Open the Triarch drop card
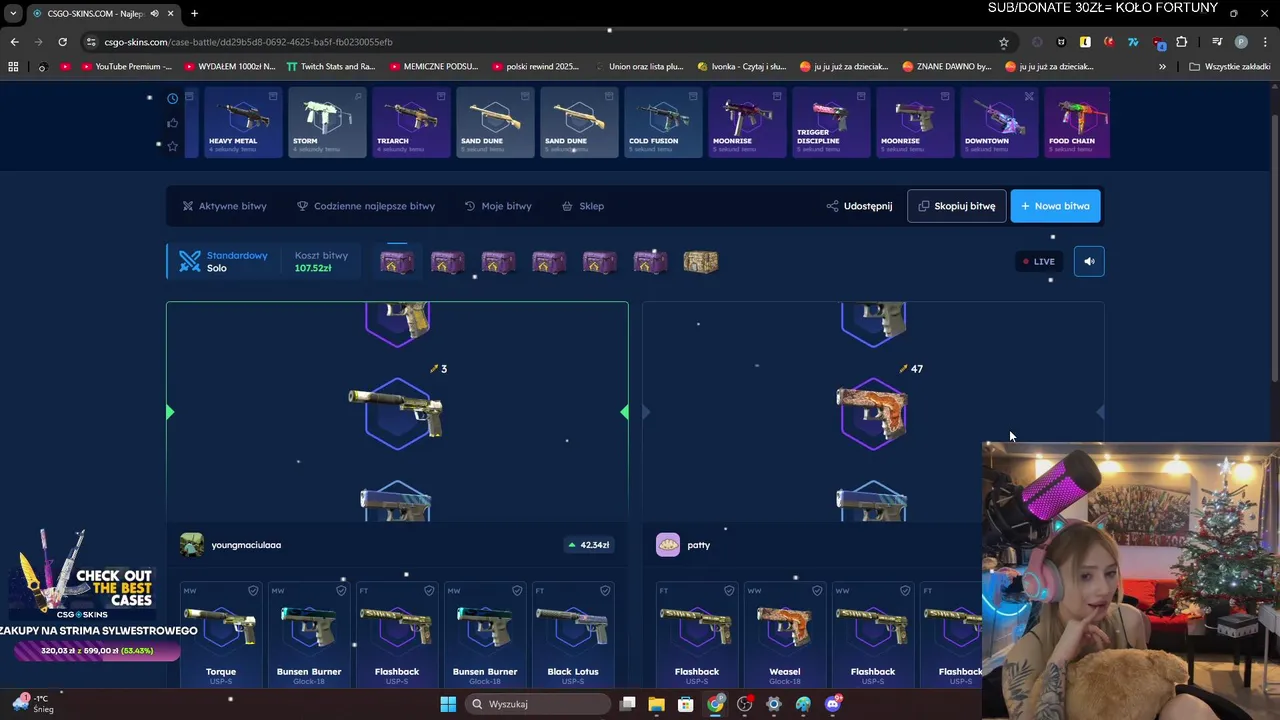Viewport: 1280px width, 720px height. coord(411,122)
